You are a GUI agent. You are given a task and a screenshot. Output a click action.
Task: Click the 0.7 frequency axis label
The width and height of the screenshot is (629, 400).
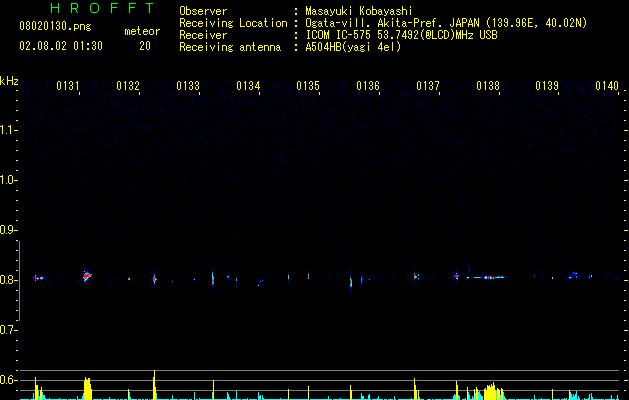[8, 330]
